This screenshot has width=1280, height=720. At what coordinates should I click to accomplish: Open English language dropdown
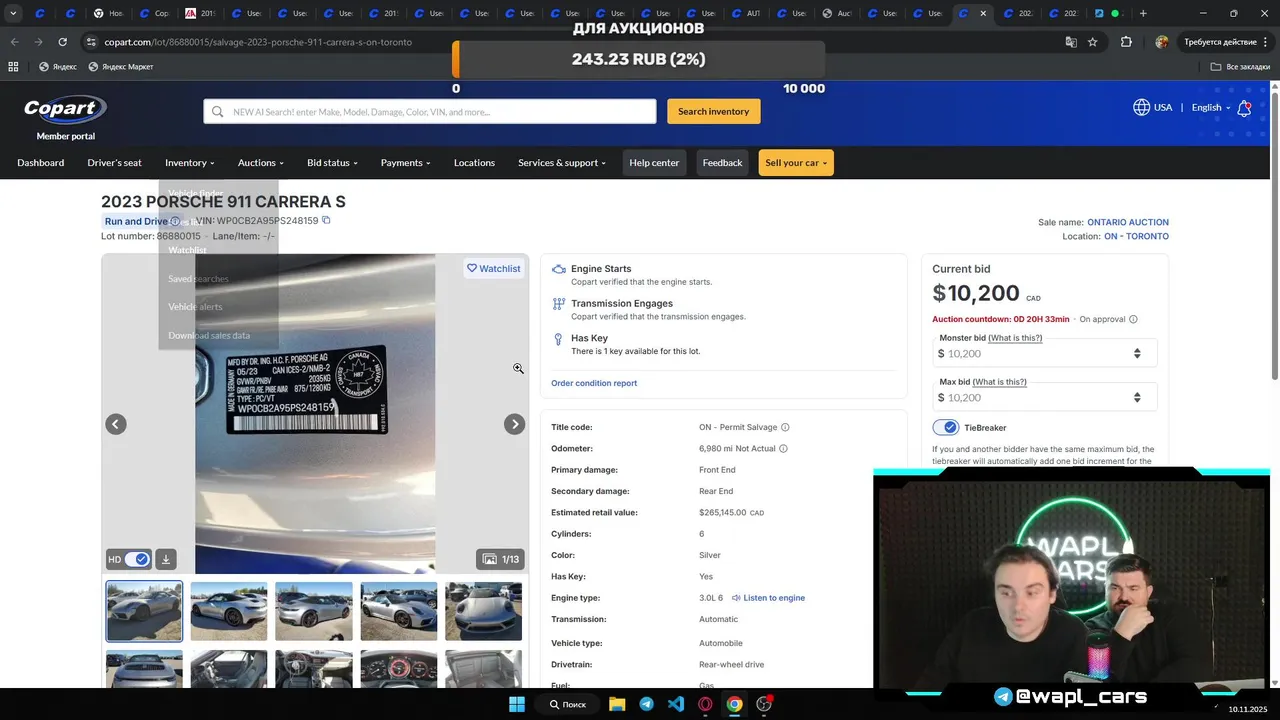click(x=1210, y=107)
